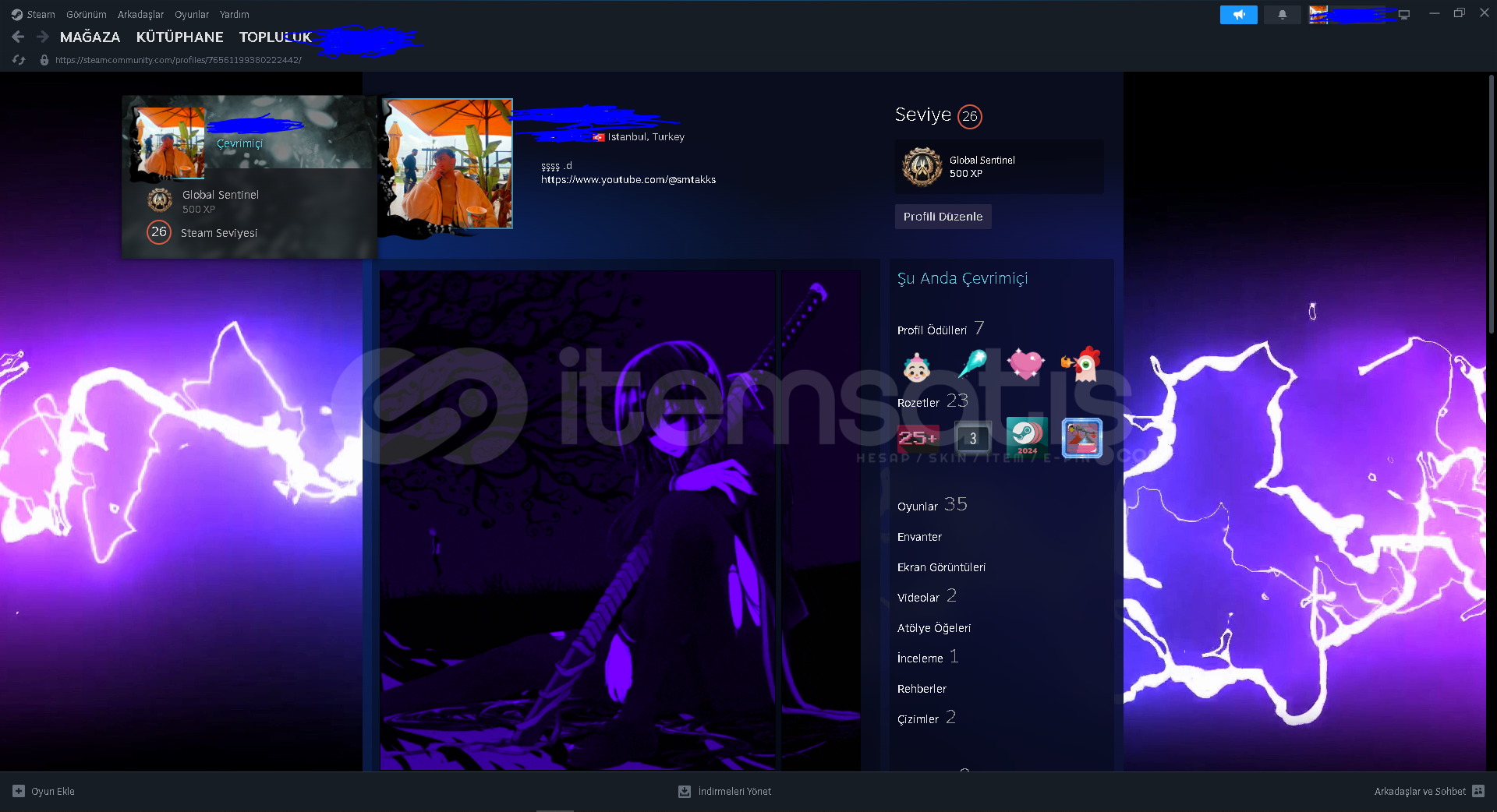Click the level 26 circle next to Seviye
This screenshot has width=1497, height=812.
coord(969,116)
